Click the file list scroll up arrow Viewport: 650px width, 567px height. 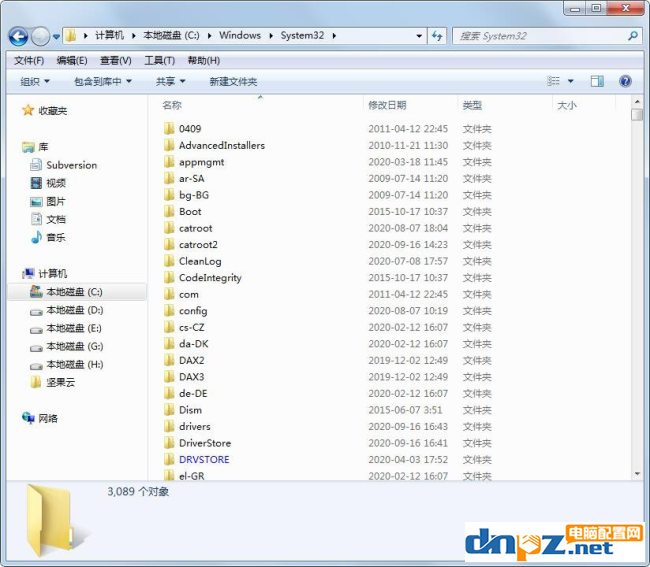(637, 102)
